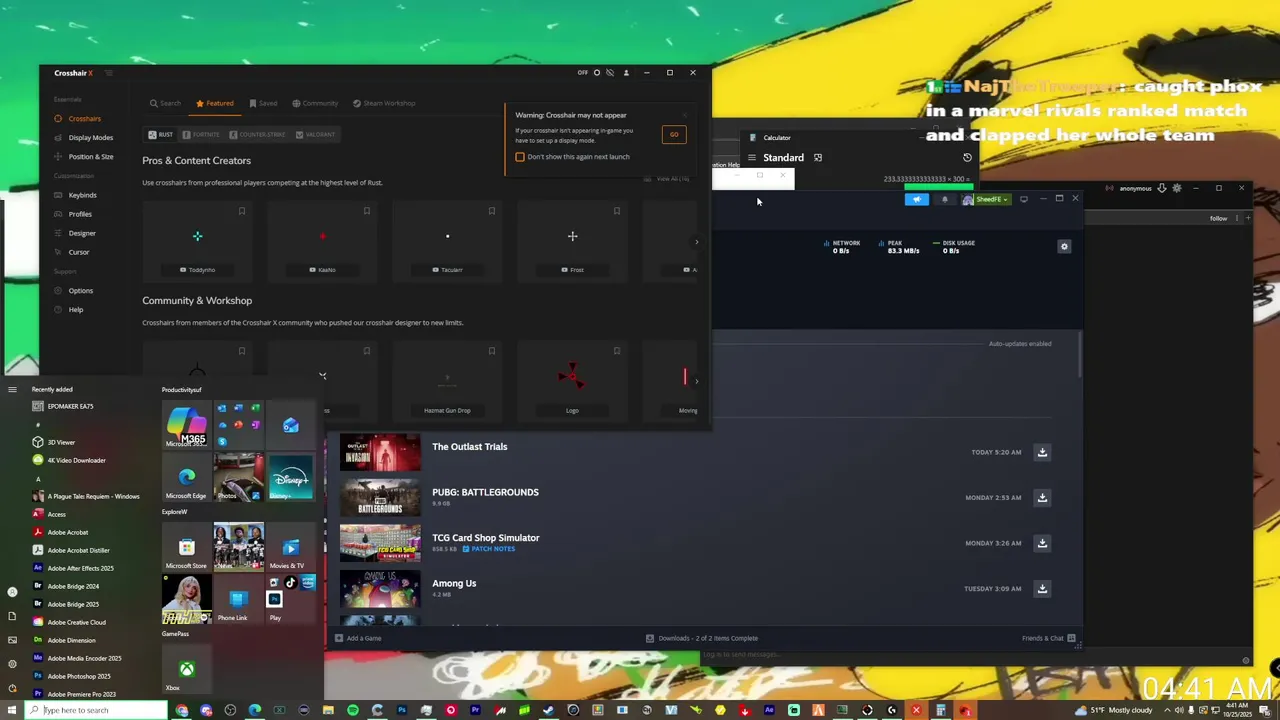Switch to the Community tab
The image size is (1280, 720).
(315, 103)
